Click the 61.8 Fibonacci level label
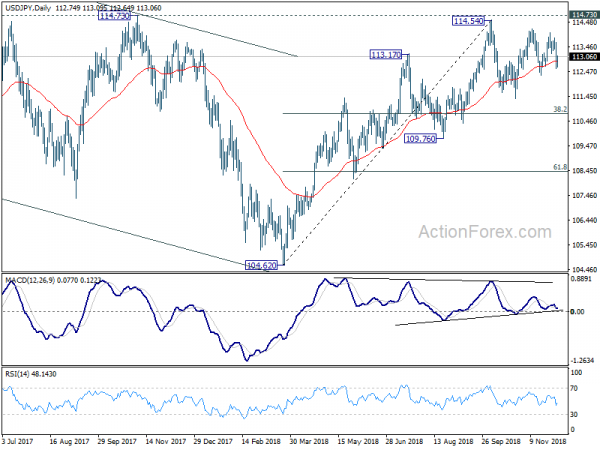Viewport: 600px width, 450px height. coord(560,167)
